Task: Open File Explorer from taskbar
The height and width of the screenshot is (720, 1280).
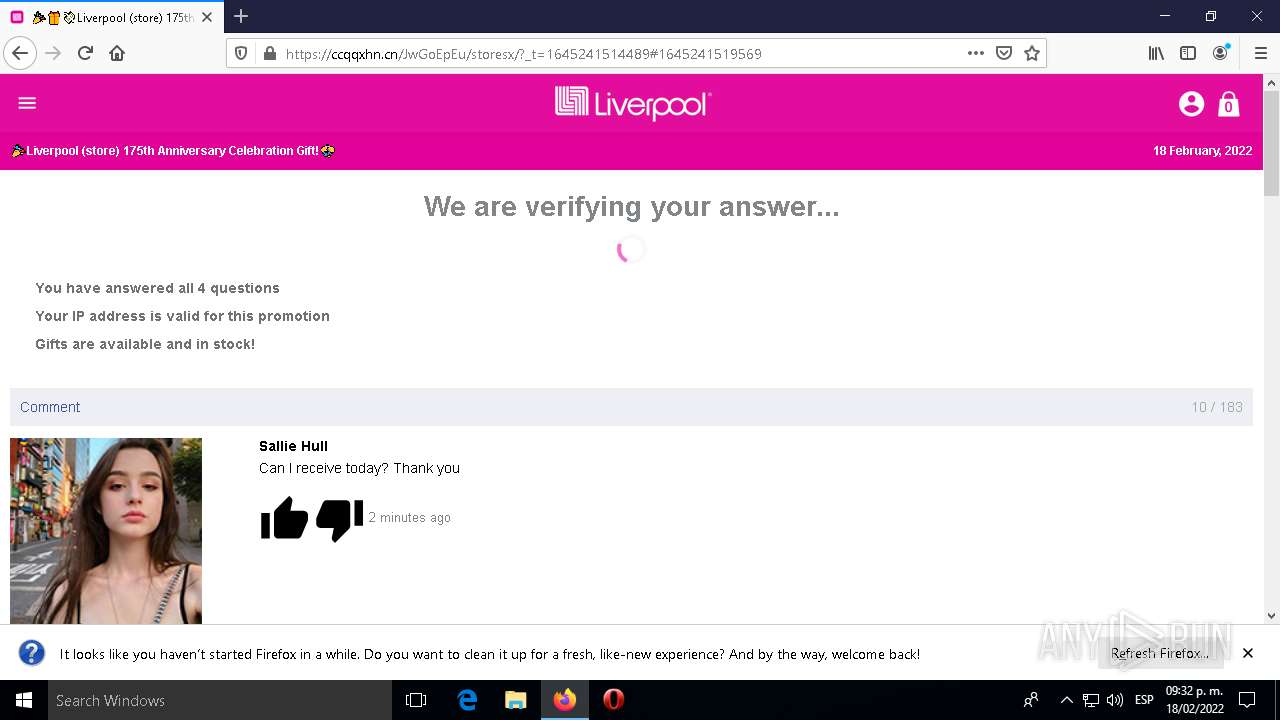Action: (x=516, y=700)
